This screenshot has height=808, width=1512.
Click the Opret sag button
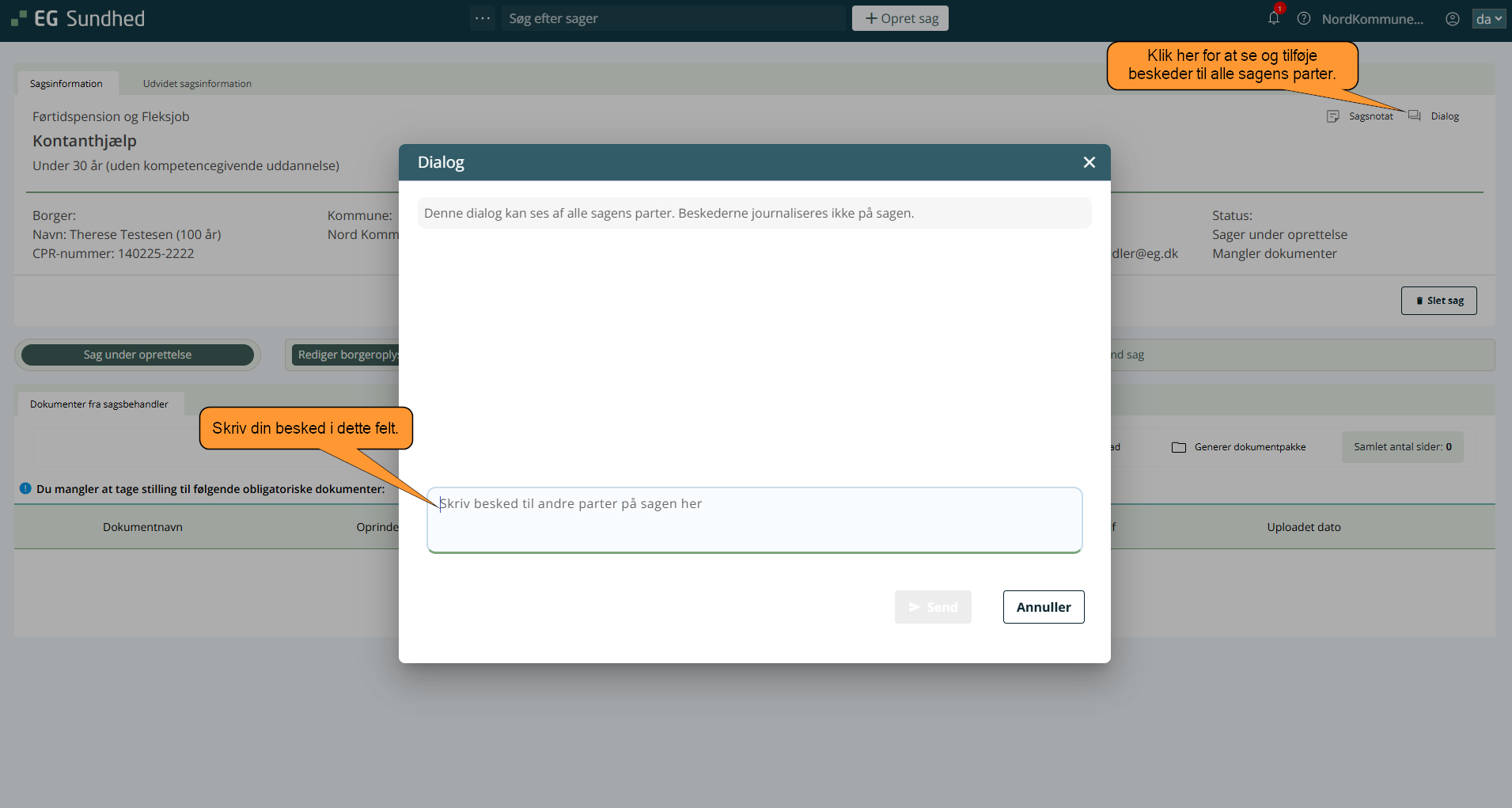pyautogui.click(x=900, y=18)
